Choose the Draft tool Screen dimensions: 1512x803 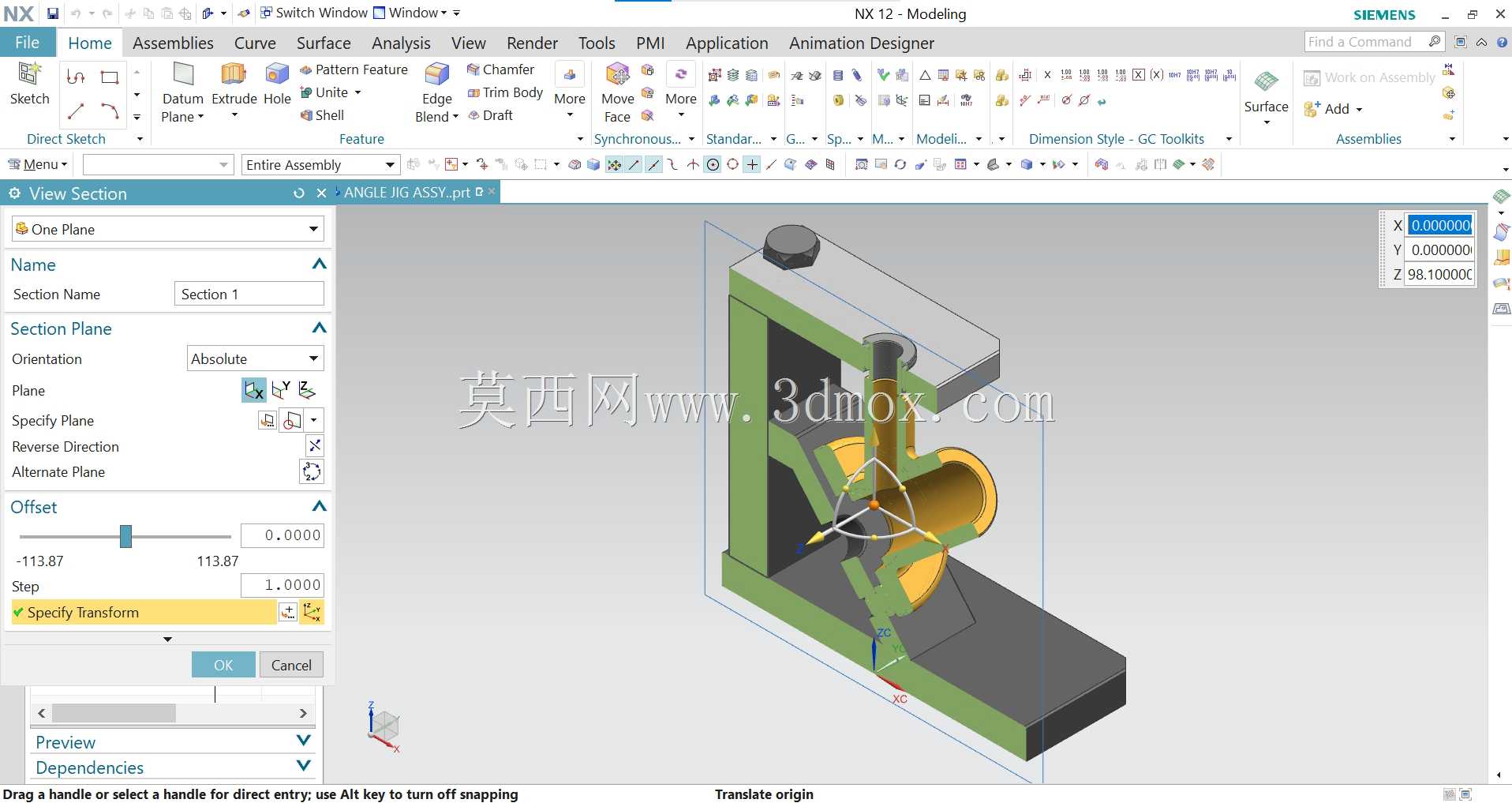tap(490, 115)
